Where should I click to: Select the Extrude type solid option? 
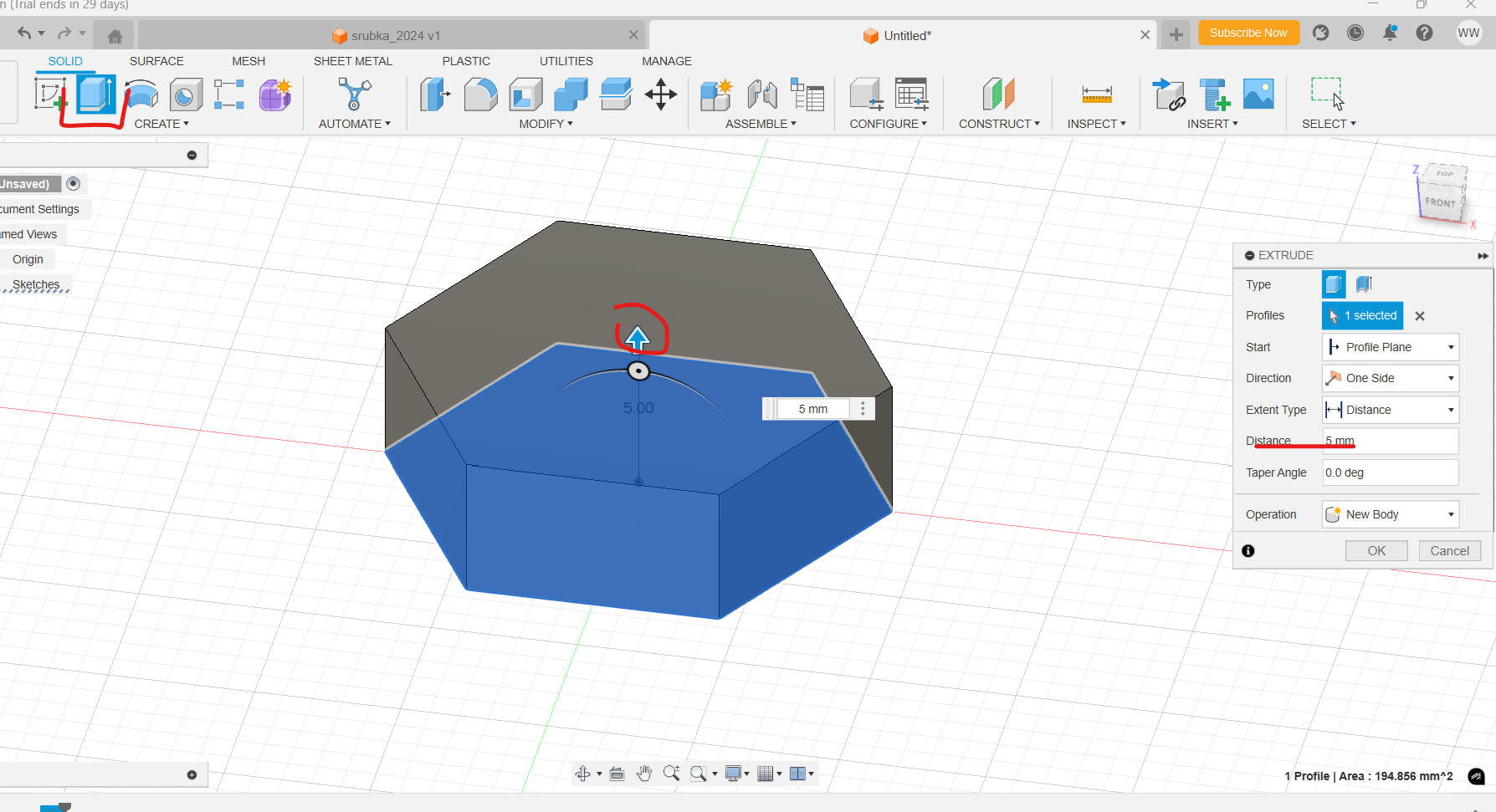(x=1334, y=284)
